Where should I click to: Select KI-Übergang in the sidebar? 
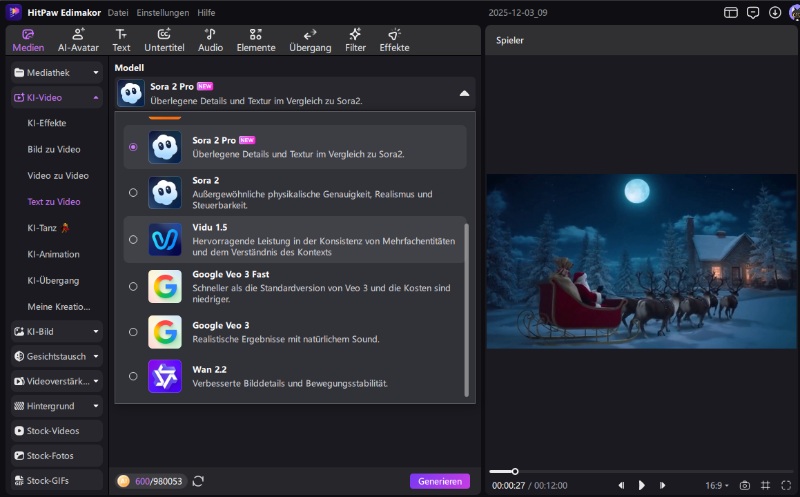[x=53, y=281]
